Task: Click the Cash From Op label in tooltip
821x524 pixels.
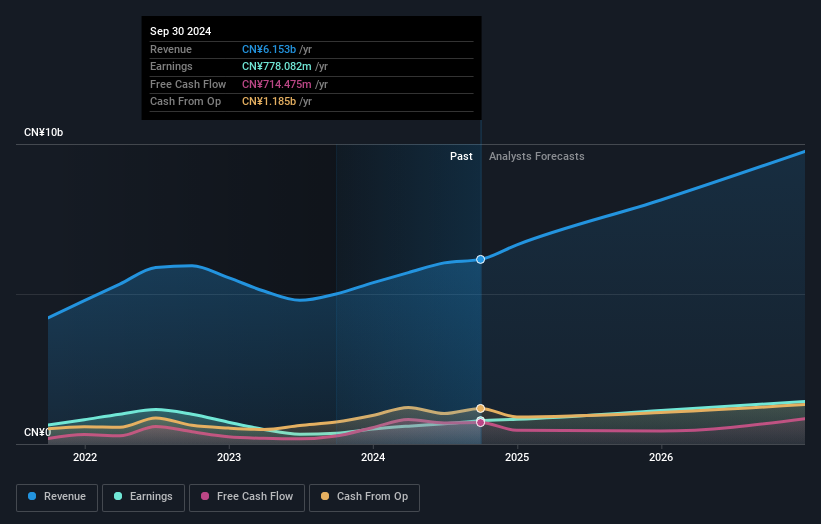Action: [185, 102]
